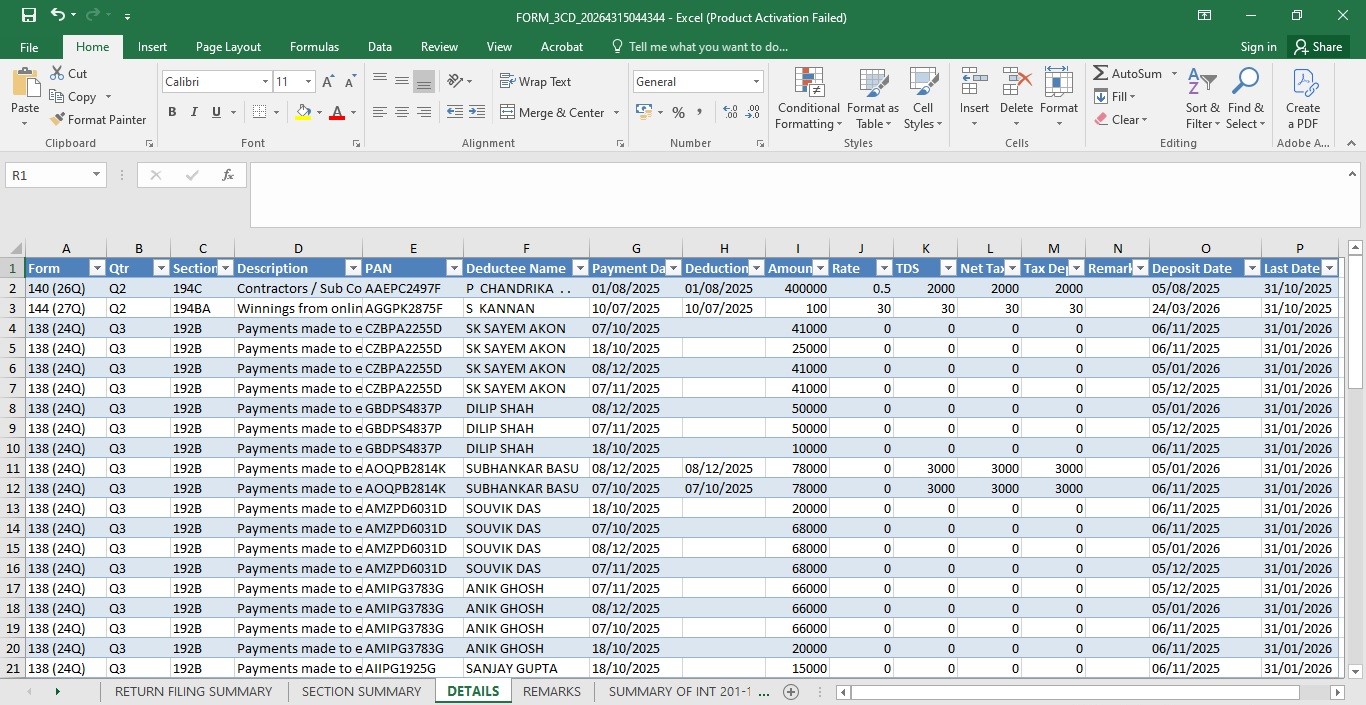The image size is (1366, 705).
Task: Open the Calibri font name dropdown
Action: [265, 82]
